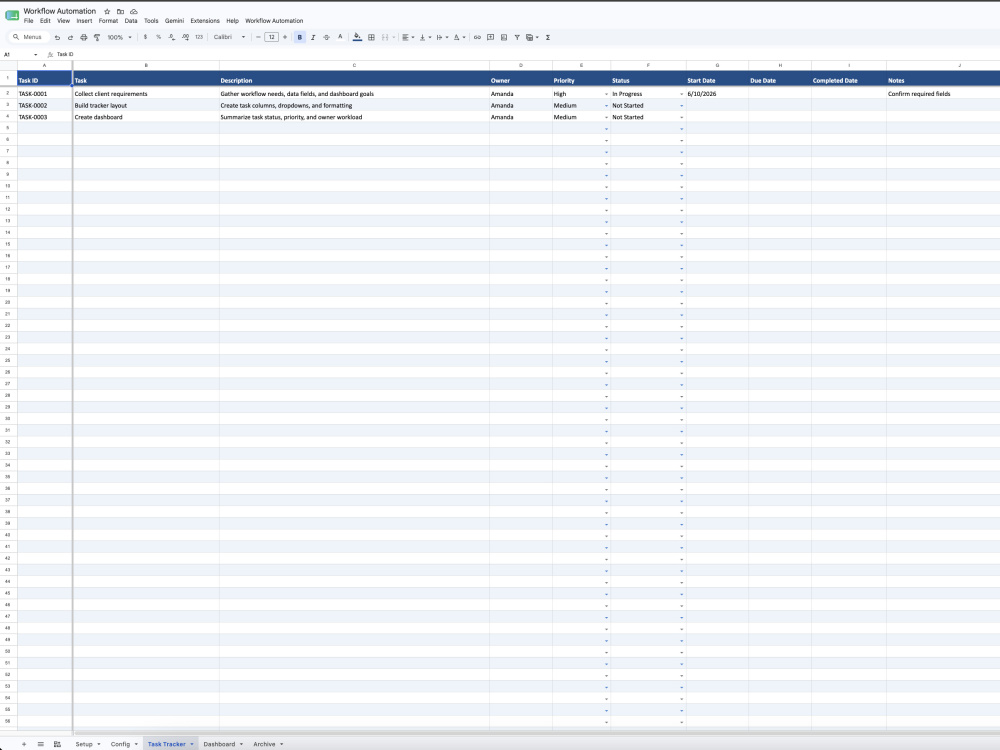Open the Google Sheets home icon
Viewport: 1000px width, 750px height.
[x=12, y=15]
